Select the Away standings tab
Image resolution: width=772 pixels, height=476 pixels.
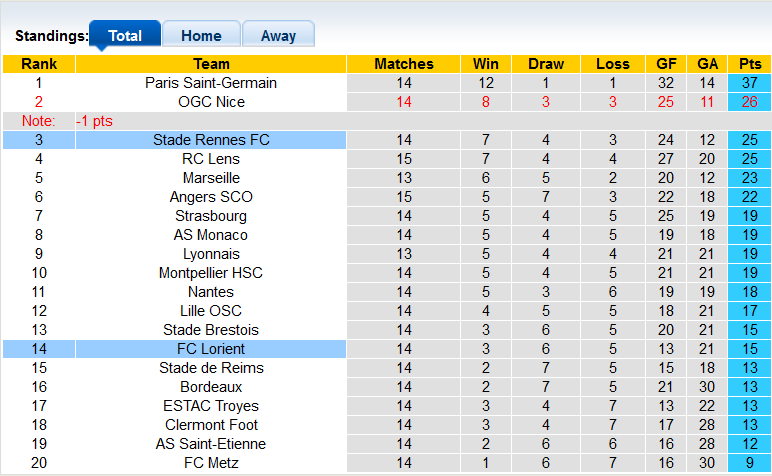(x=278, y=35)
